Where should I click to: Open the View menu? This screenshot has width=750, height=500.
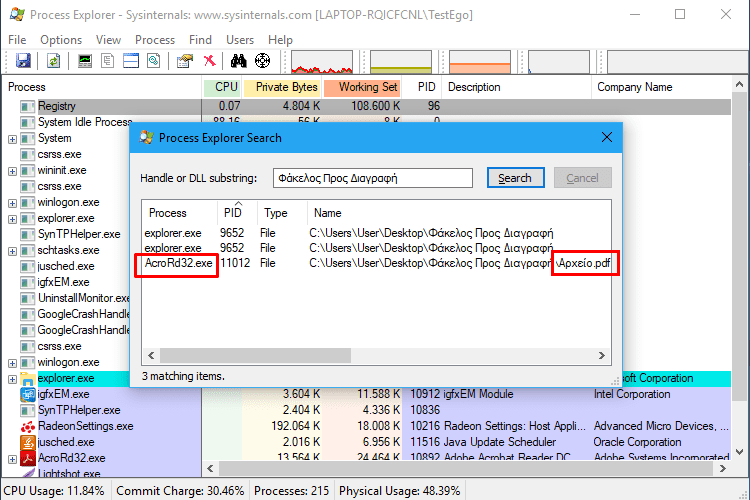[108, 40]
